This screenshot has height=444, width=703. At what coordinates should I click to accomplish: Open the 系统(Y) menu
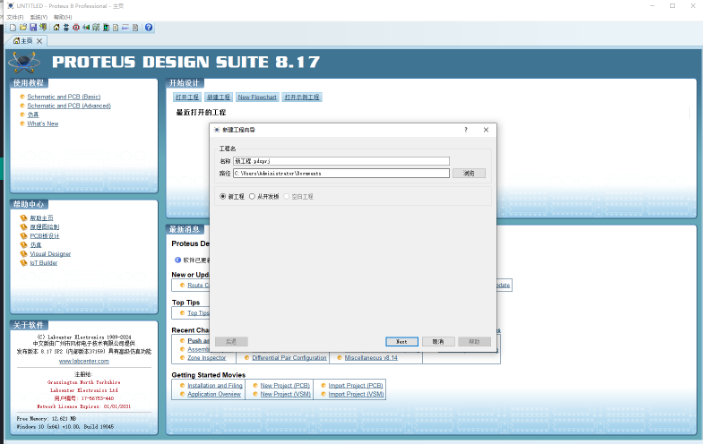(x=38, y=17)
